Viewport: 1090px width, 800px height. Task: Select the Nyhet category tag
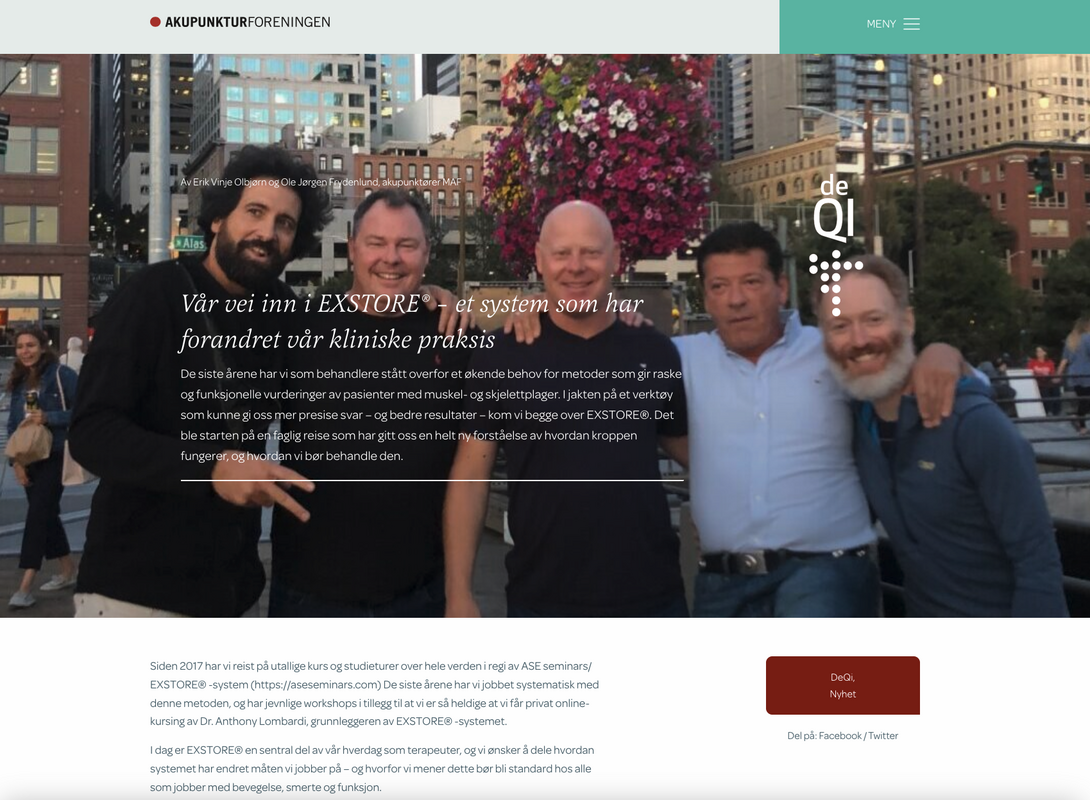[843, 694]
